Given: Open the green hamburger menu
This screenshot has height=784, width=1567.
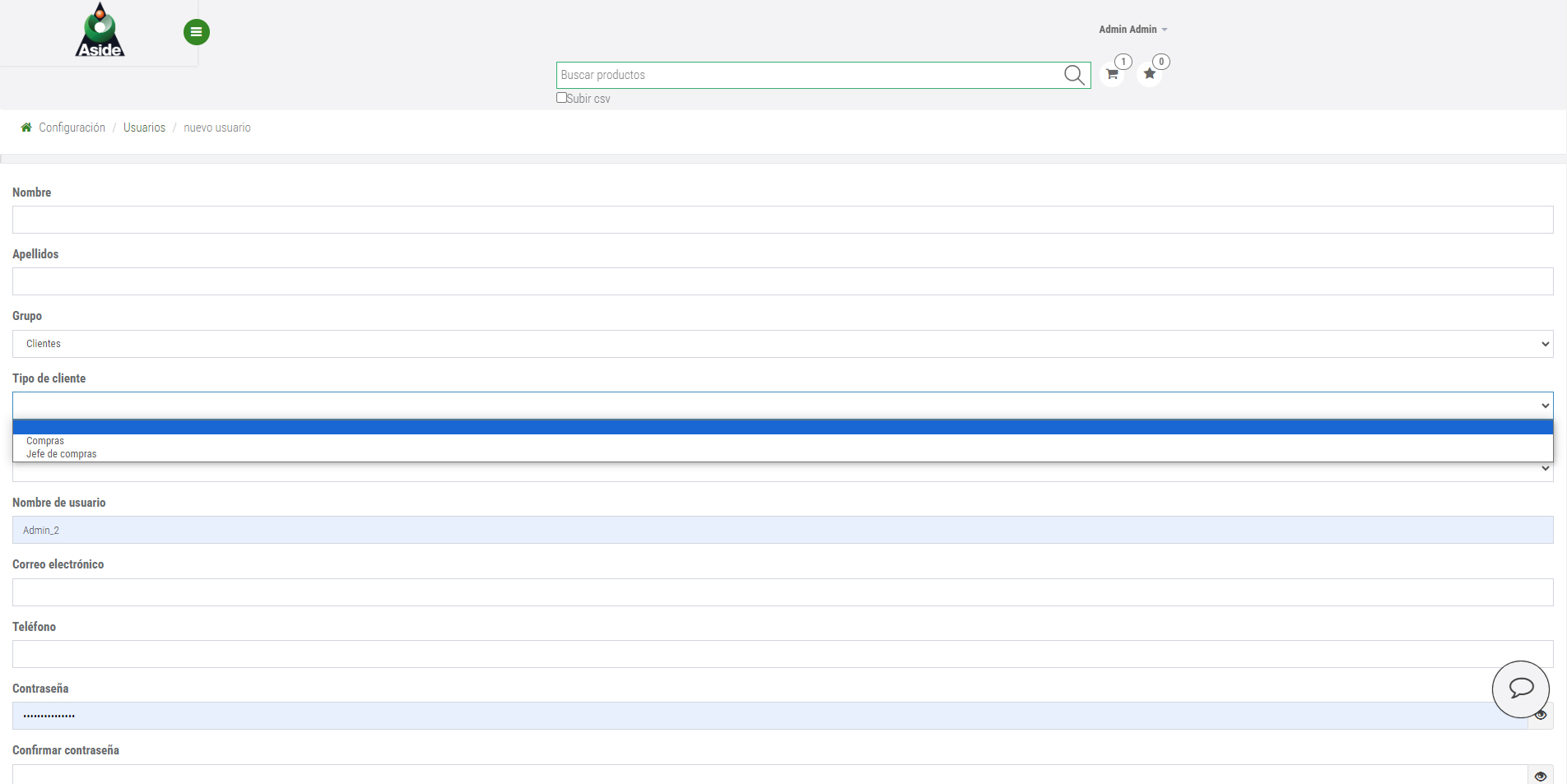Looking at the screenshot, I should coord(196,32).
